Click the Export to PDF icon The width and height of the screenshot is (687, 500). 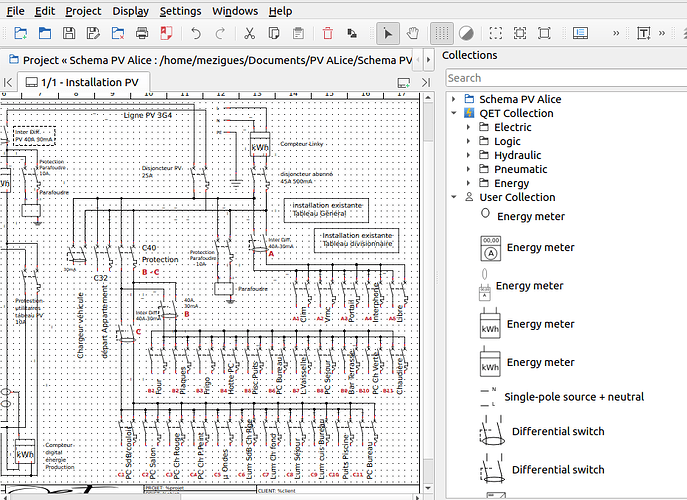(166, 33)
